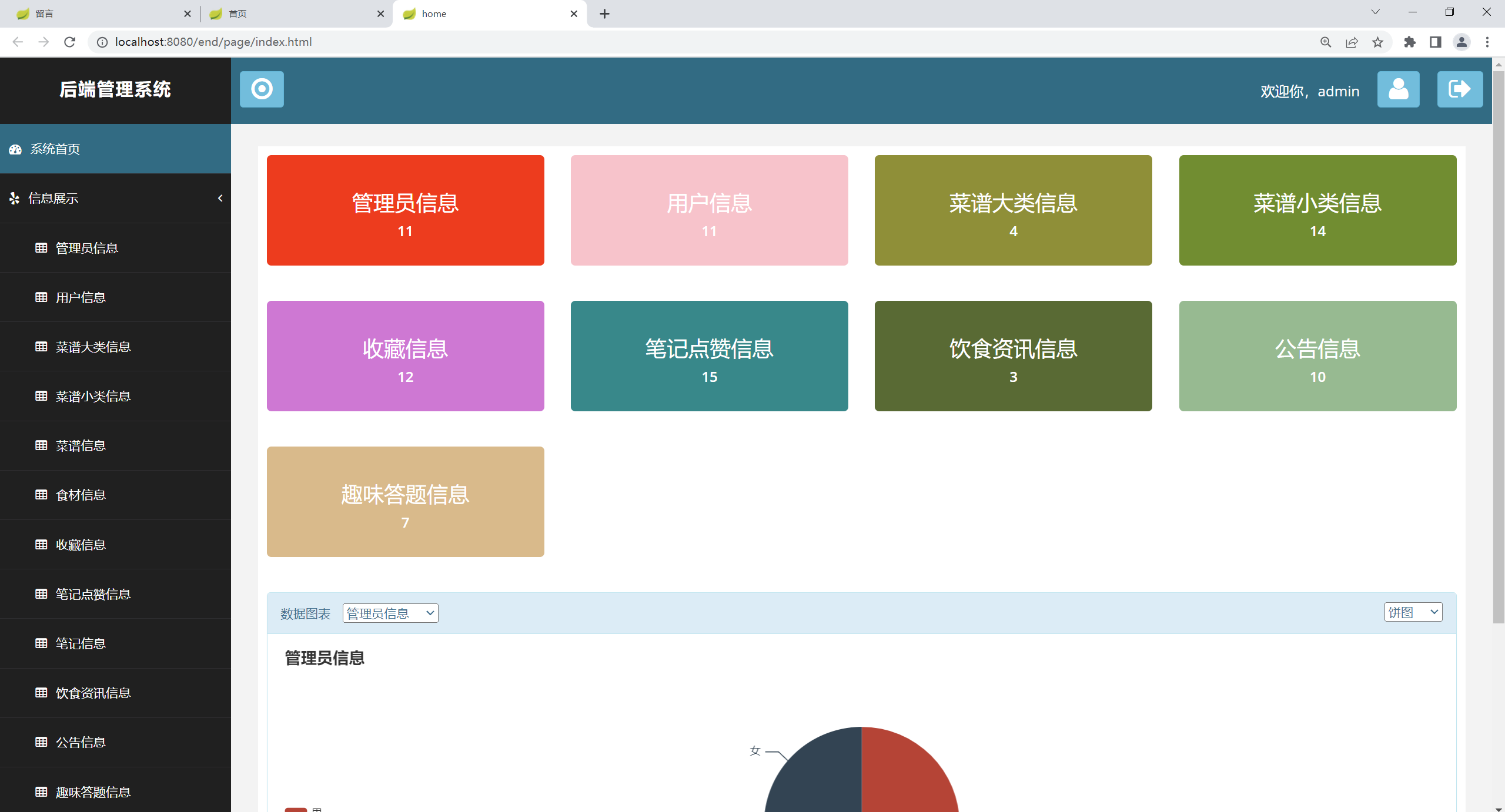Screen dimensions: 1505x812
Task: Click the teal 笔记点赞信息 card
Action: point(710,356)
